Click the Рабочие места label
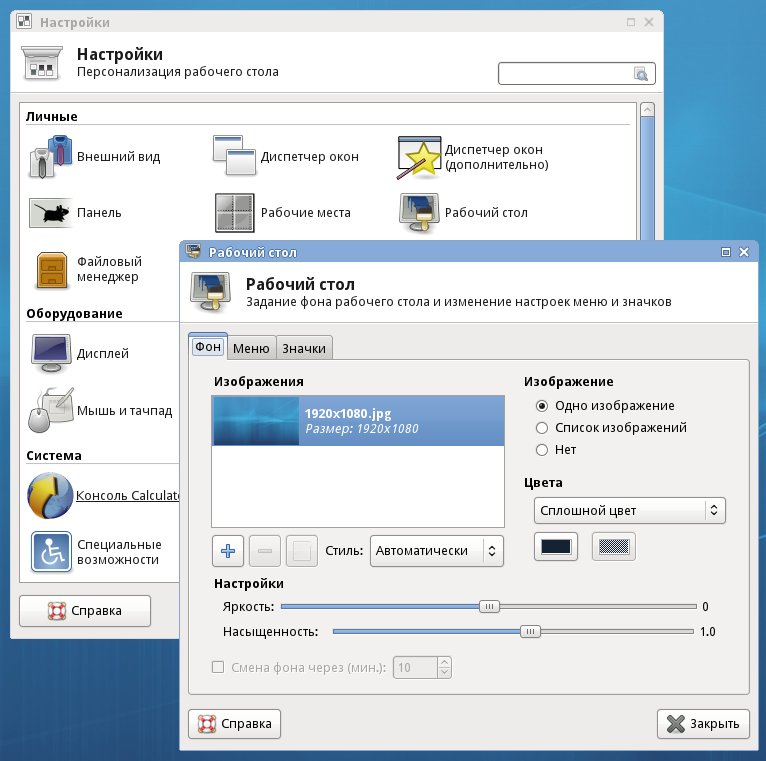 tap(306, 212)
